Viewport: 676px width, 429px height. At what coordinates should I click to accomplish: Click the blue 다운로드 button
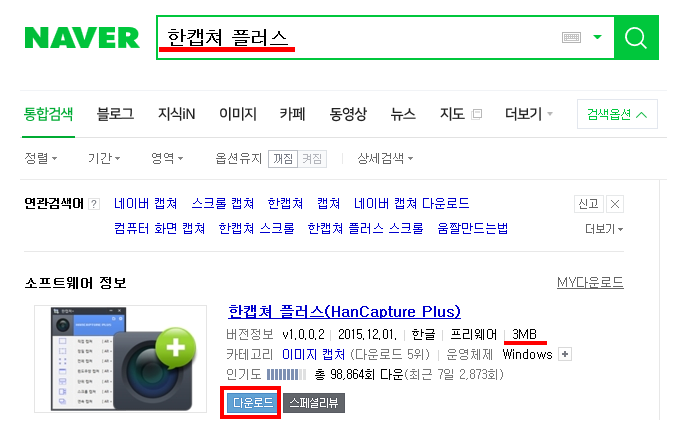pos(253,403)
